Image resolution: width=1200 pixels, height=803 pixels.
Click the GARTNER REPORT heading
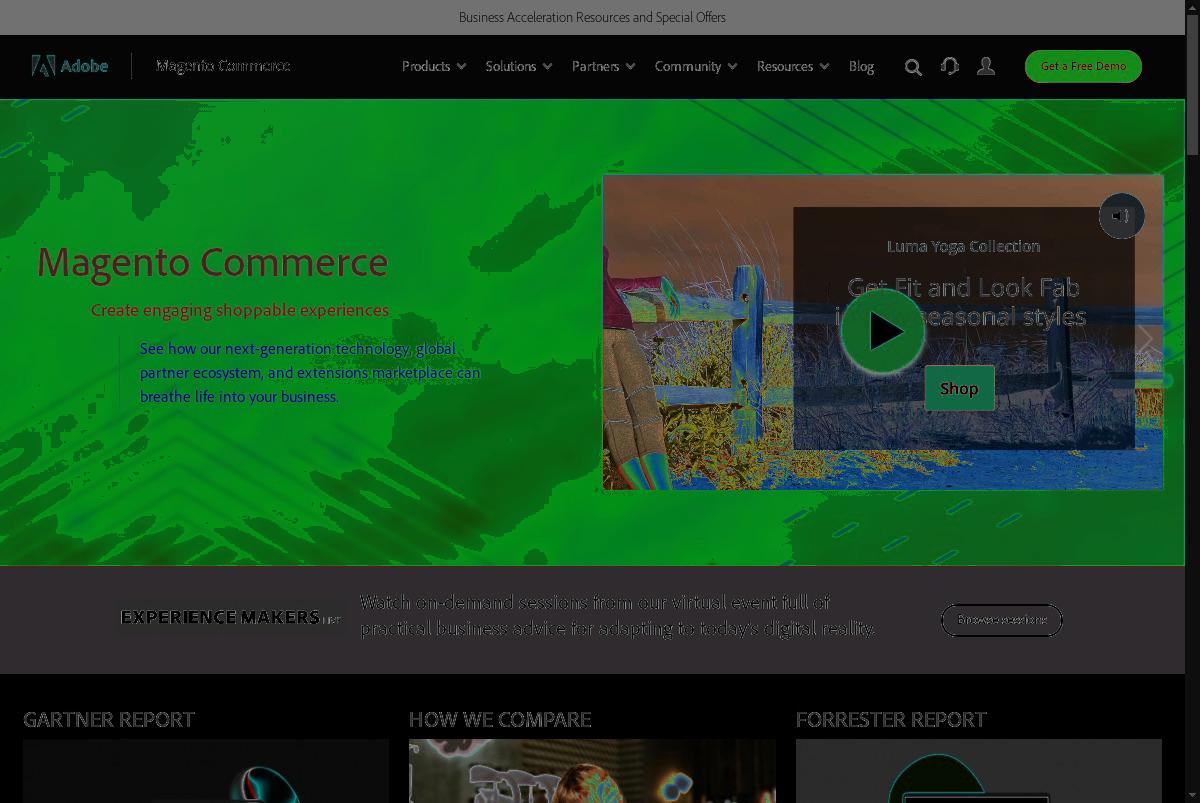[x=109, y=719]
